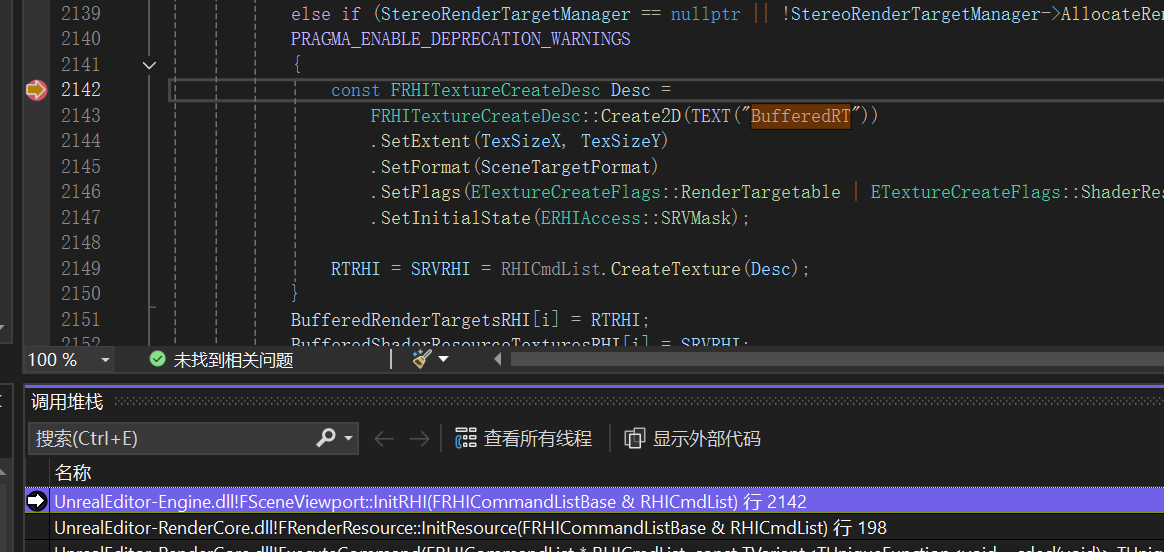
Task: Click the call stack search magnifier icon
Action: (x=326, y=438)
